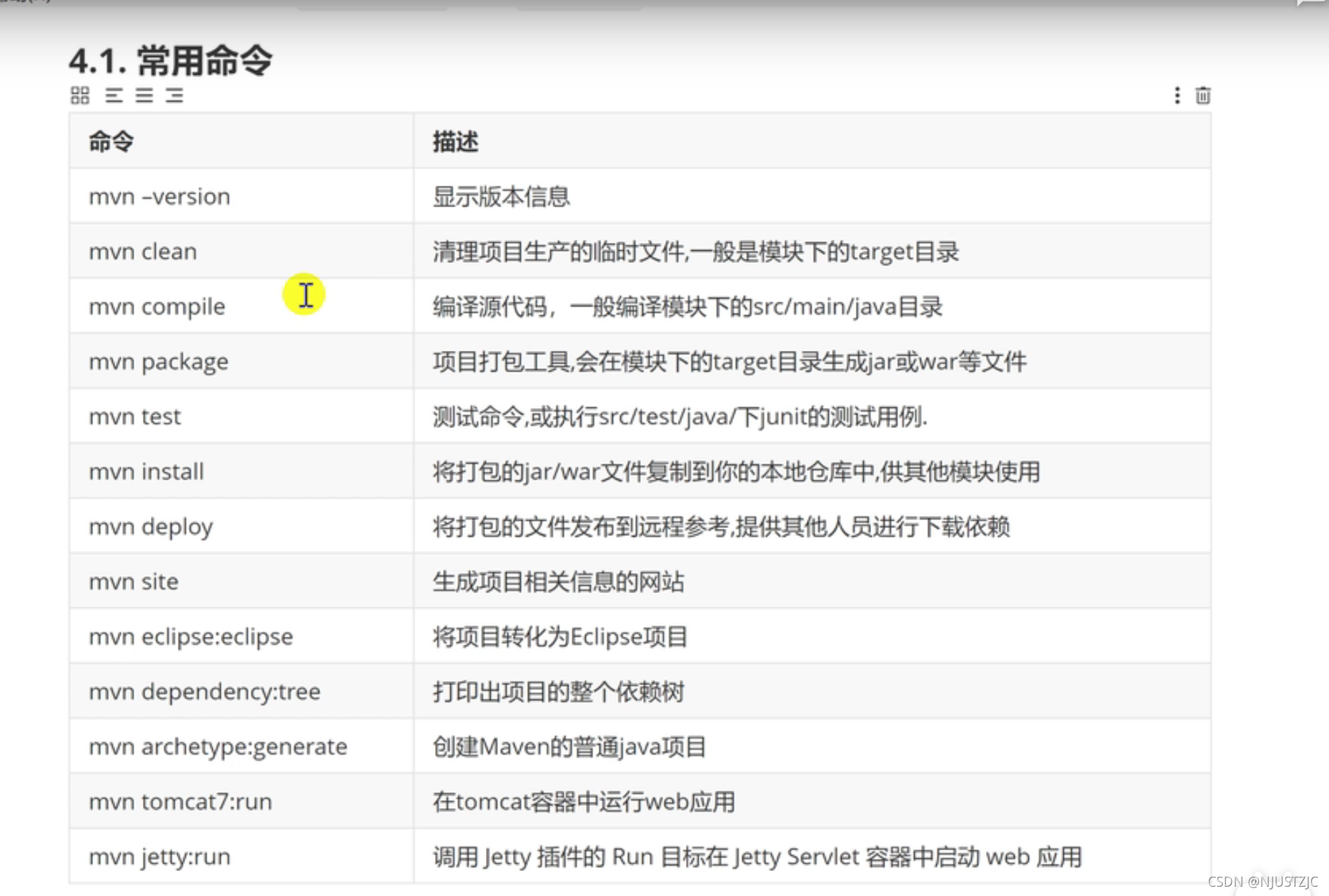Click the mvn deploy cell

pos(242,526)
